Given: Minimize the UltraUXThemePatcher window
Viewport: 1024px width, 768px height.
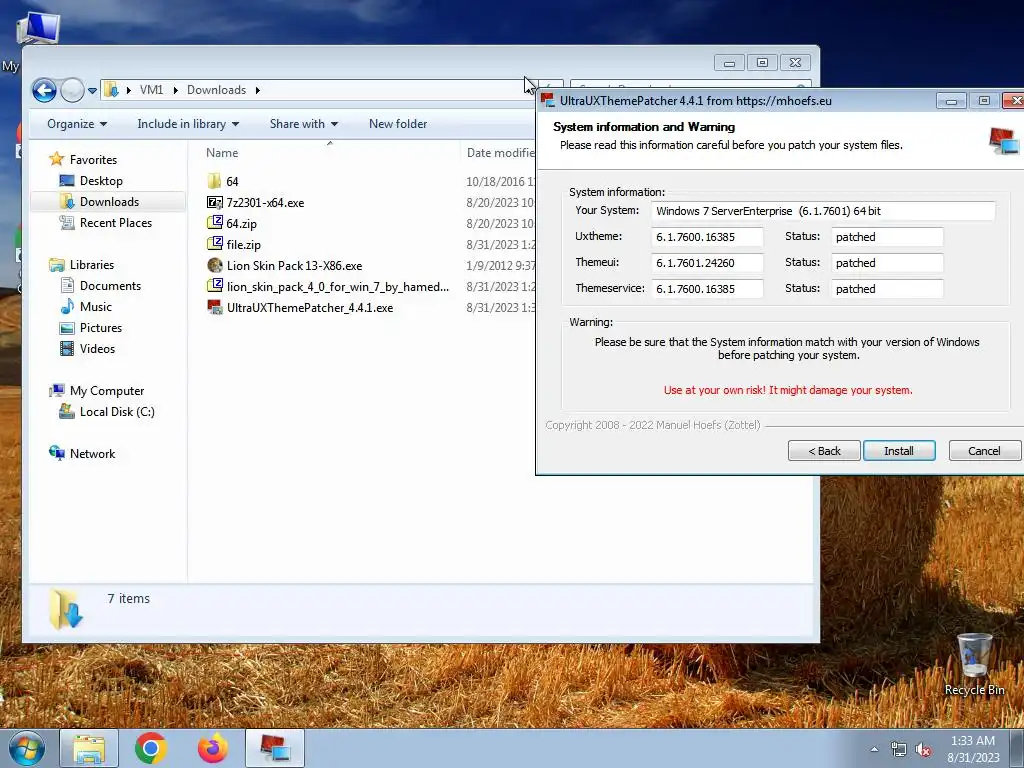Looking at the screenshot, I should coord(951,101).
